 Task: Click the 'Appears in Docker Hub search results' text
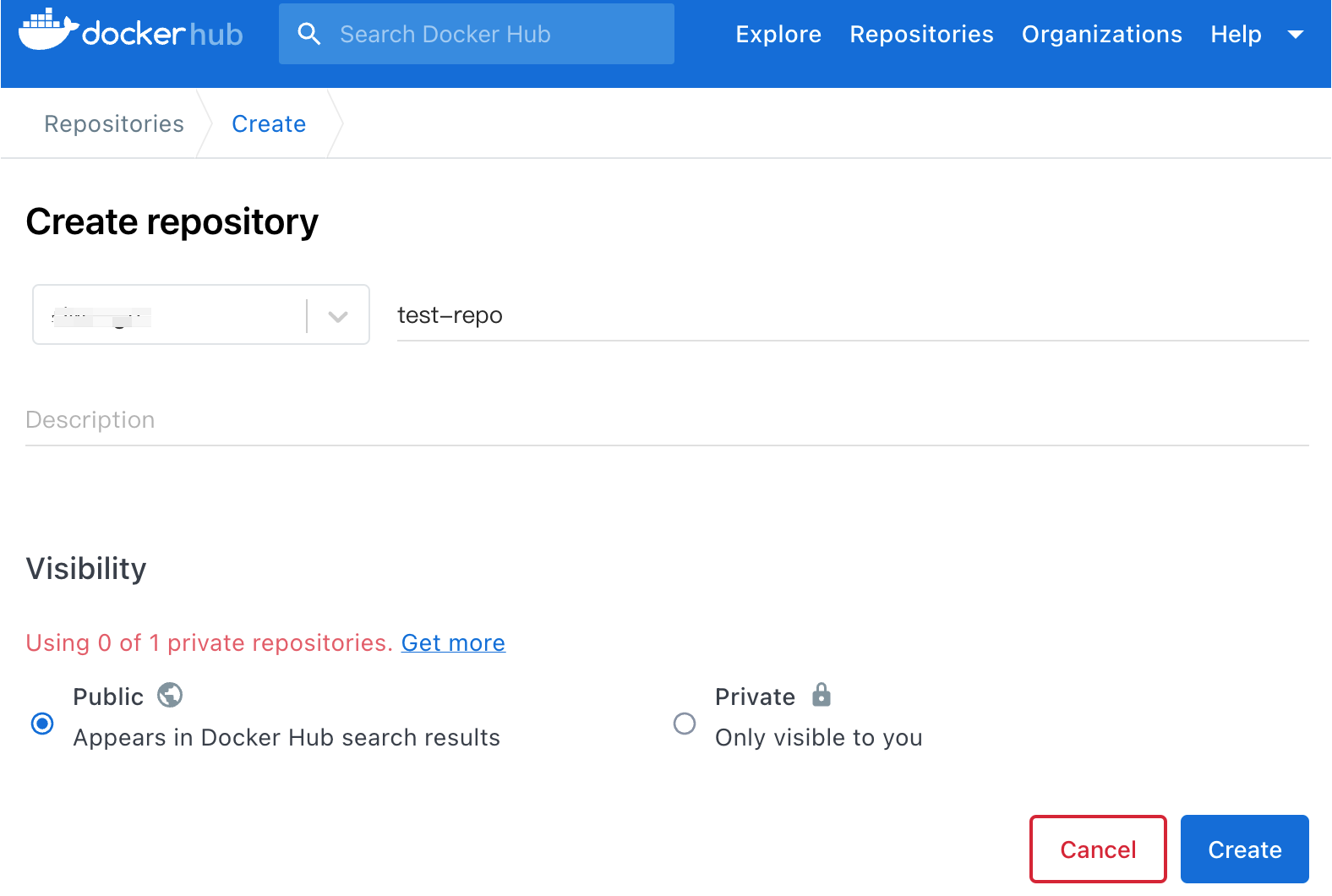tap(287, 737)
